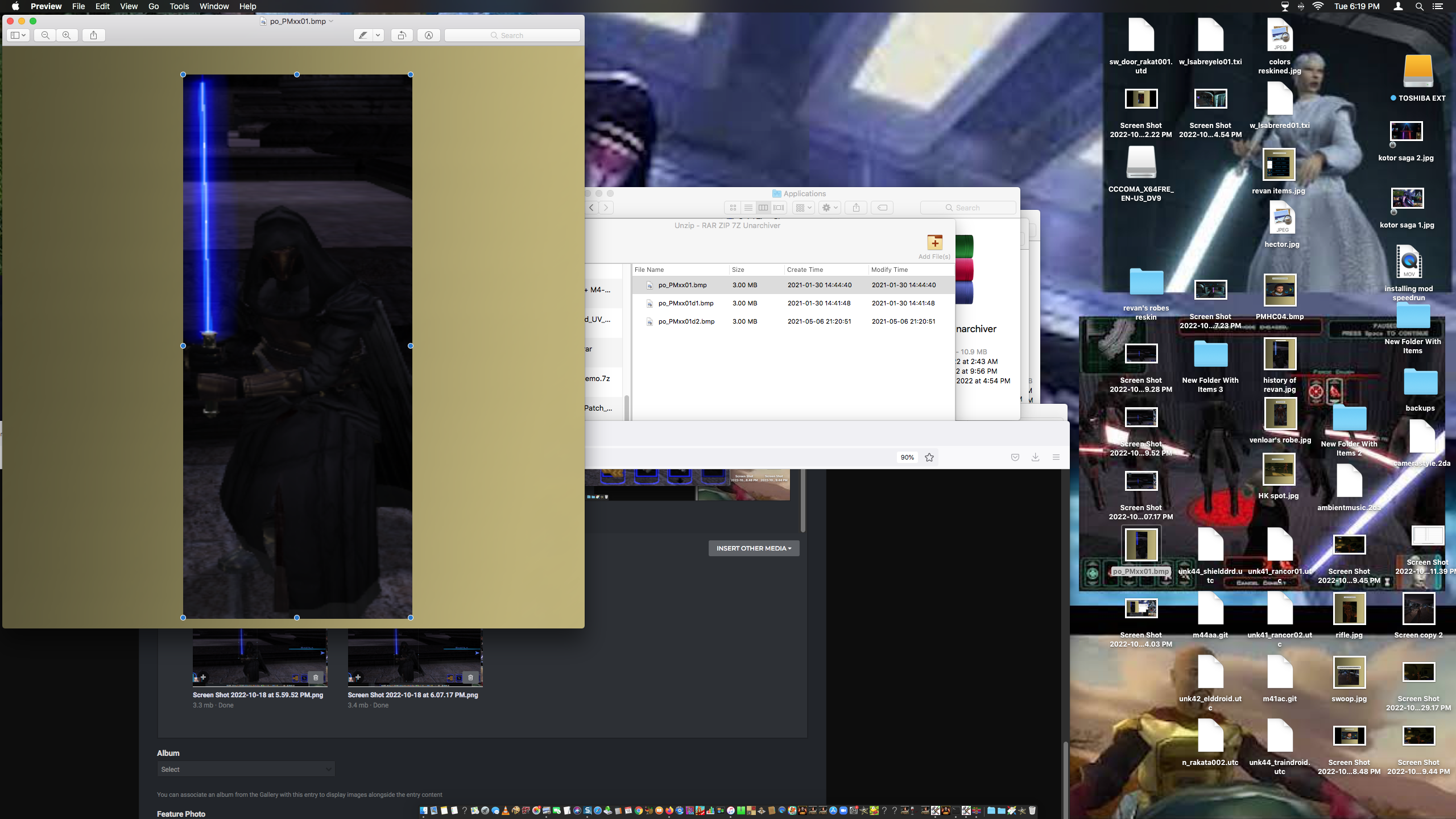1456x819 pixels.
Task: Open browser downloads arrow icon
Action: pyautogui.click(x=1036, y=457)
